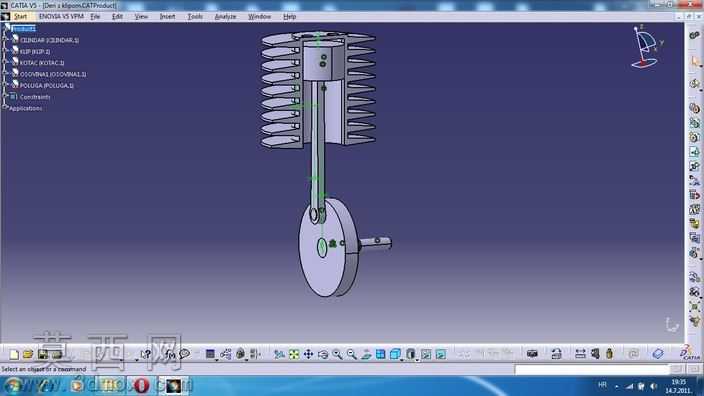Click the Assembly Design workbench icon
The image size is (704, 396).
(x=695, y=35)
